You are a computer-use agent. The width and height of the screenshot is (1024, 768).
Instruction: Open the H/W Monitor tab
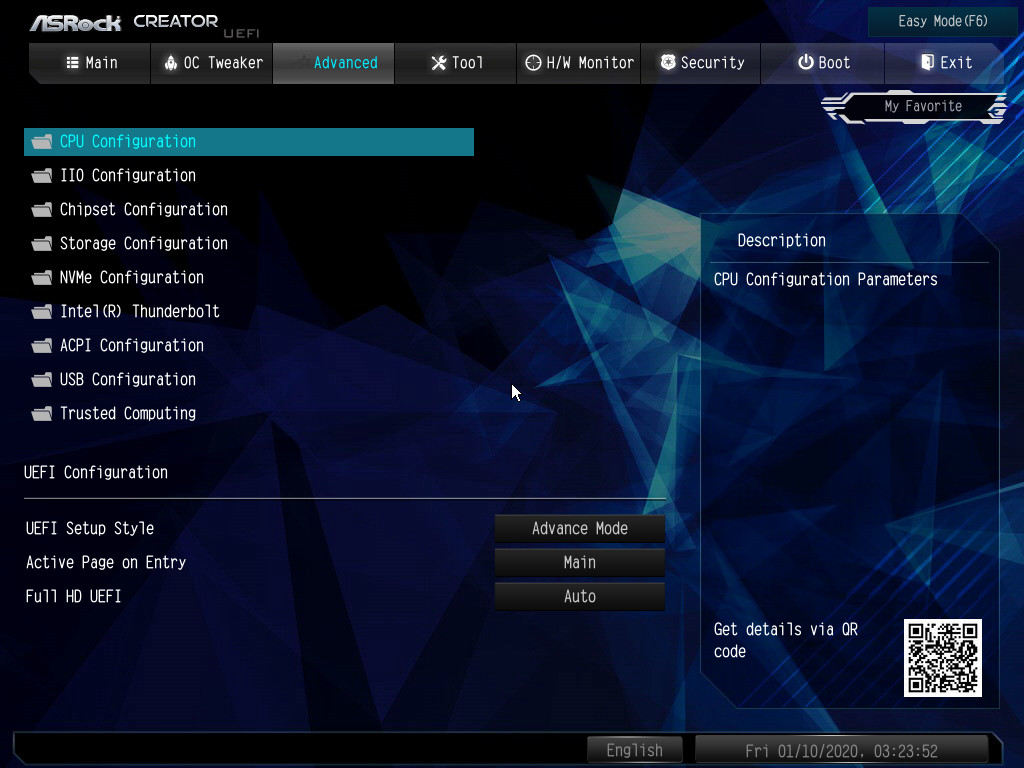[x=580, y=63]
